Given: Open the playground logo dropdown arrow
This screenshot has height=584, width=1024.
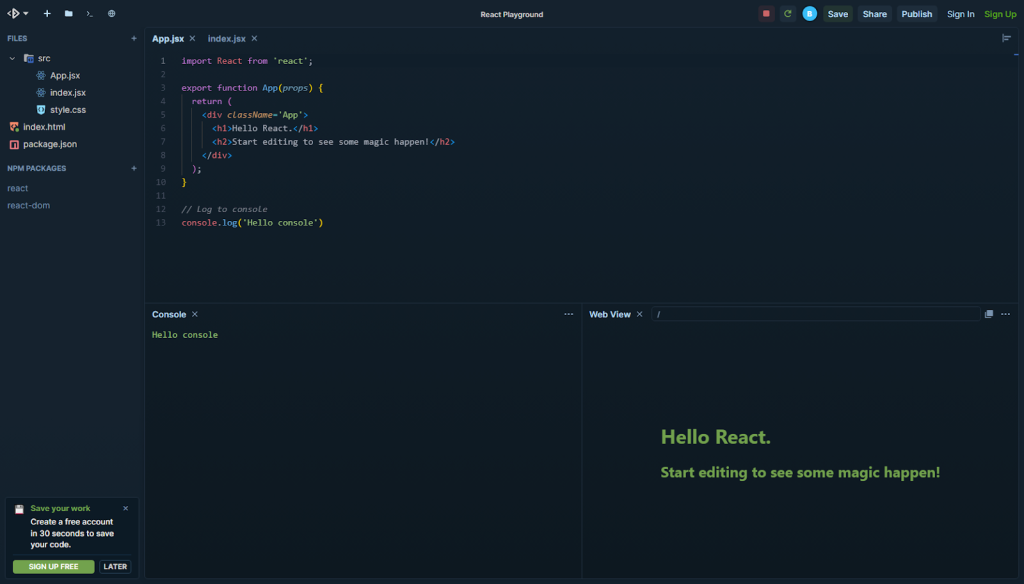Looking at the screenshot, I should pos(26,13).
